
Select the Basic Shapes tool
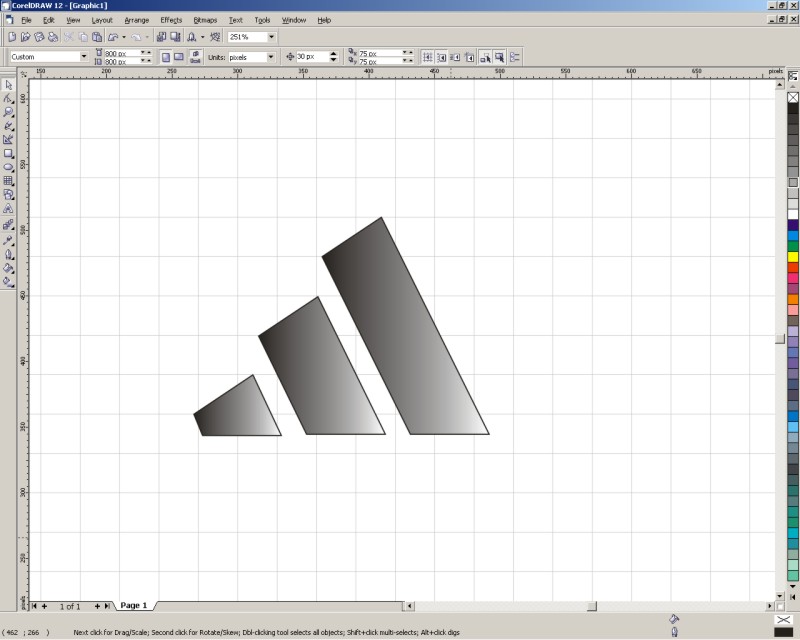(8, 194)
